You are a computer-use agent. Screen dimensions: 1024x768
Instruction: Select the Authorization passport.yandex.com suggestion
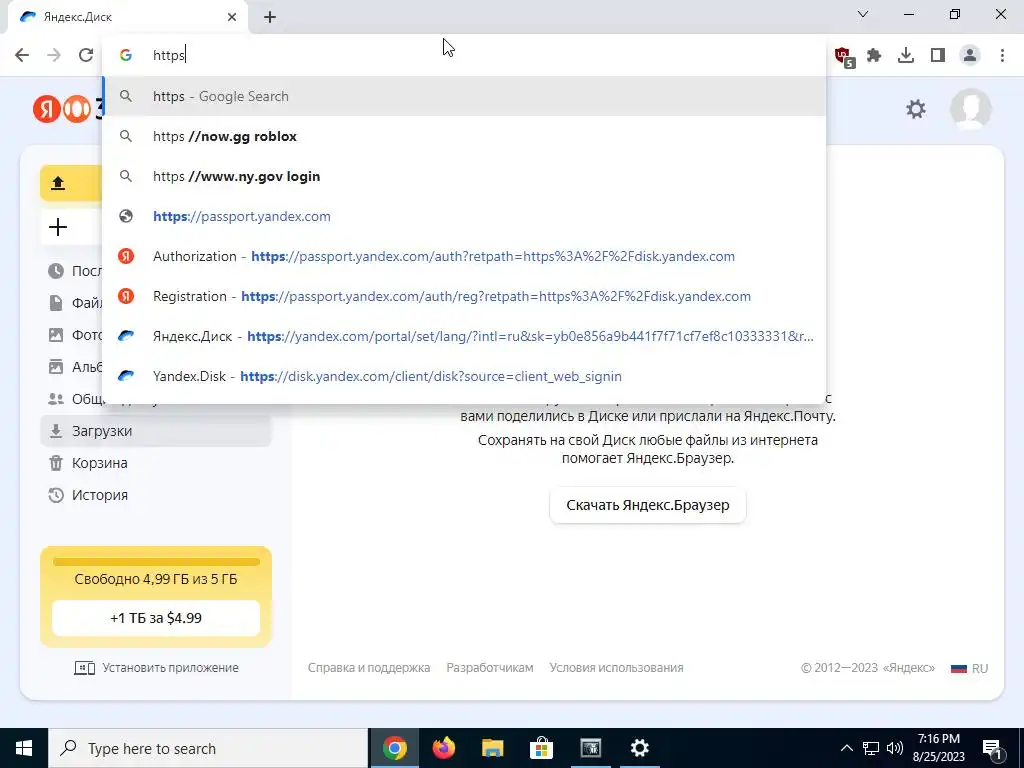coord(464,256)
